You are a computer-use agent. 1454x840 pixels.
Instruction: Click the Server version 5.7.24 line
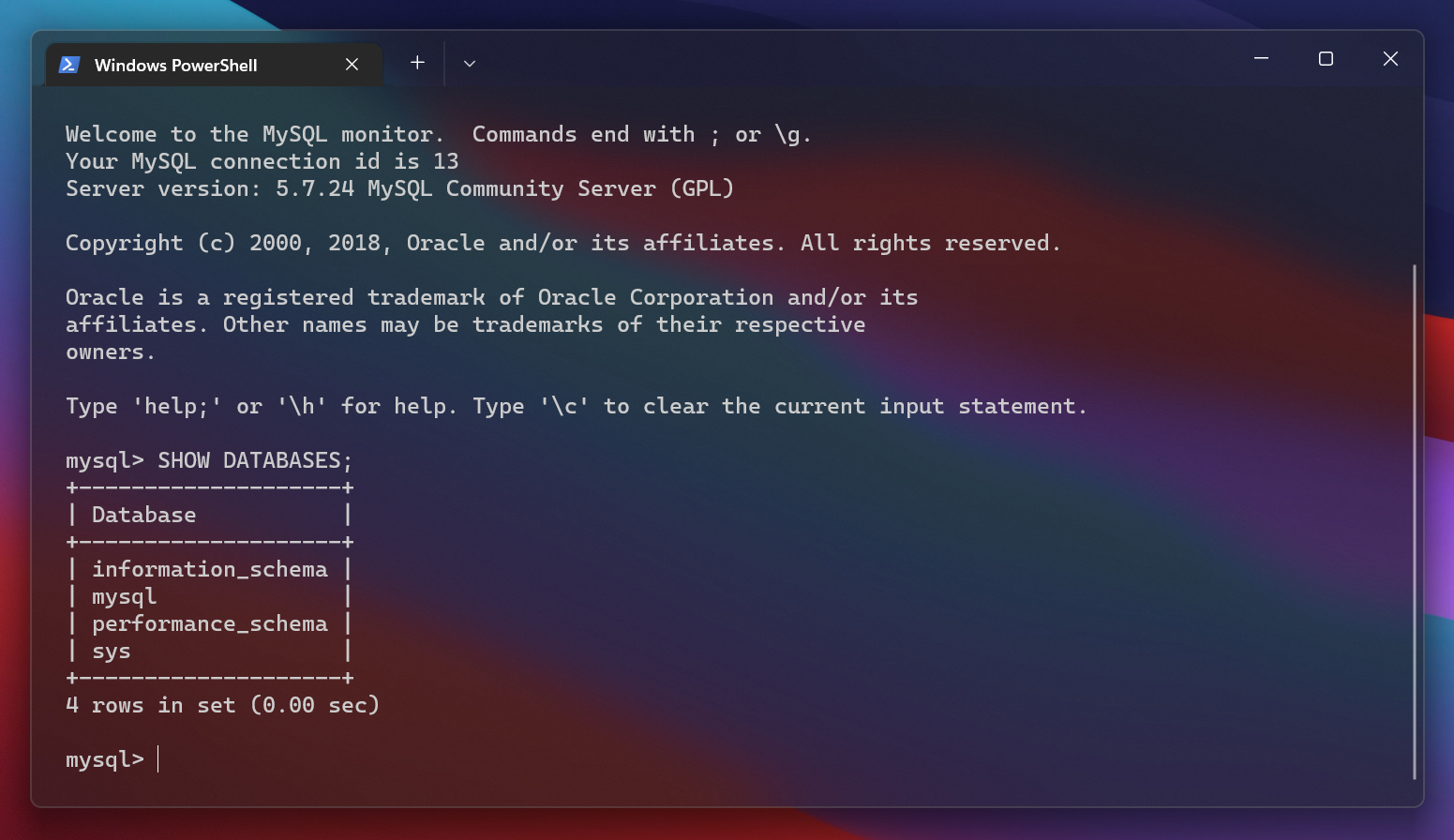click(399, 189)
